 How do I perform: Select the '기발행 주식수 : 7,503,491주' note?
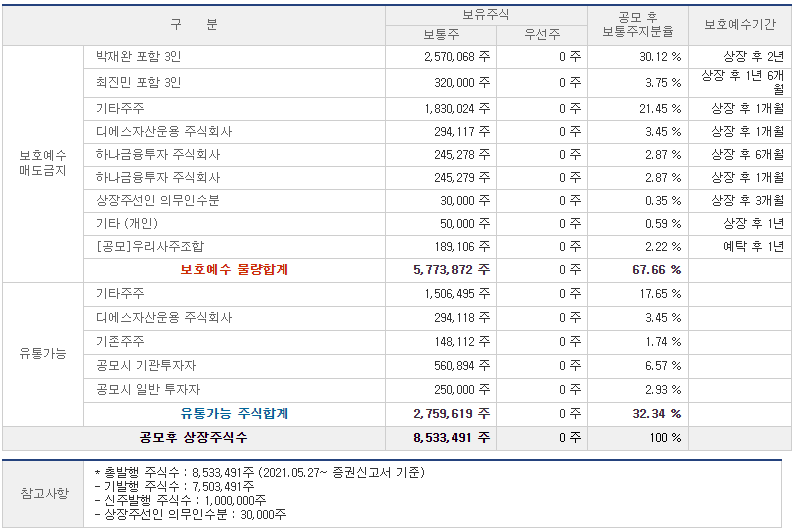coord(174,487)
